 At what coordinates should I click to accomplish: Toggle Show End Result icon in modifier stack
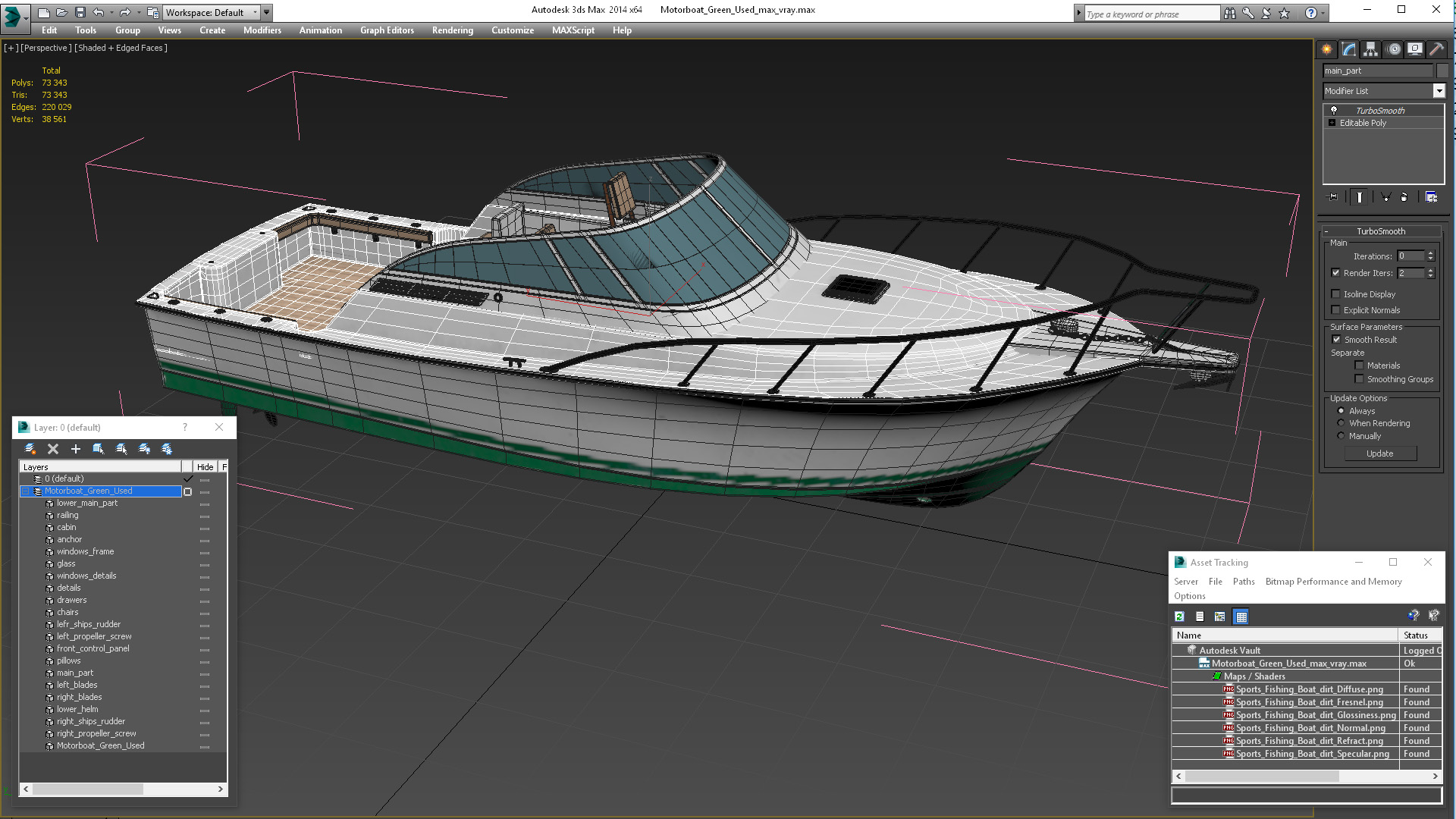1360,197
